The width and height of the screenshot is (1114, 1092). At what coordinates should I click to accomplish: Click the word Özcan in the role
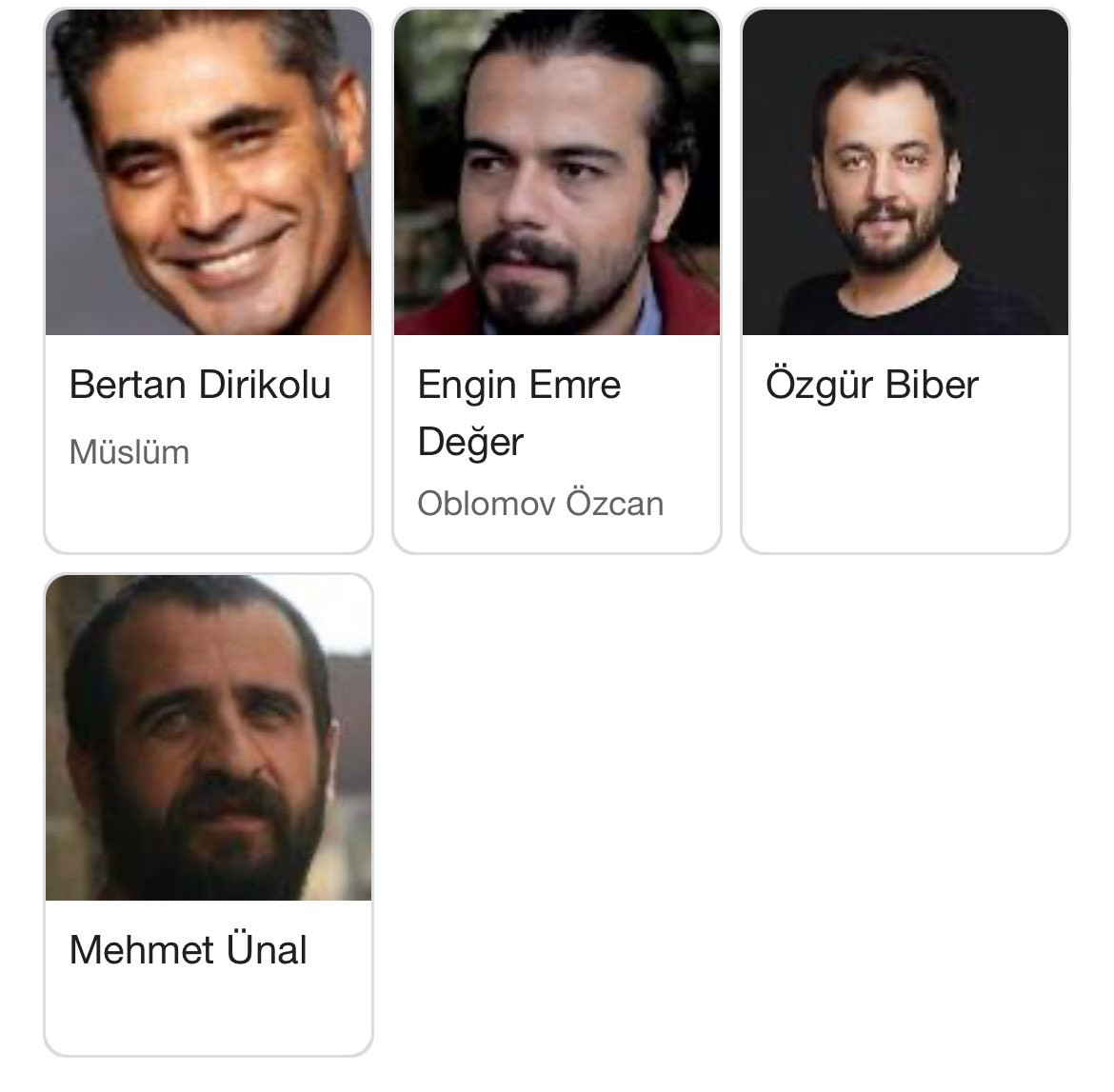pyautogui.click(x=615, y=503)
